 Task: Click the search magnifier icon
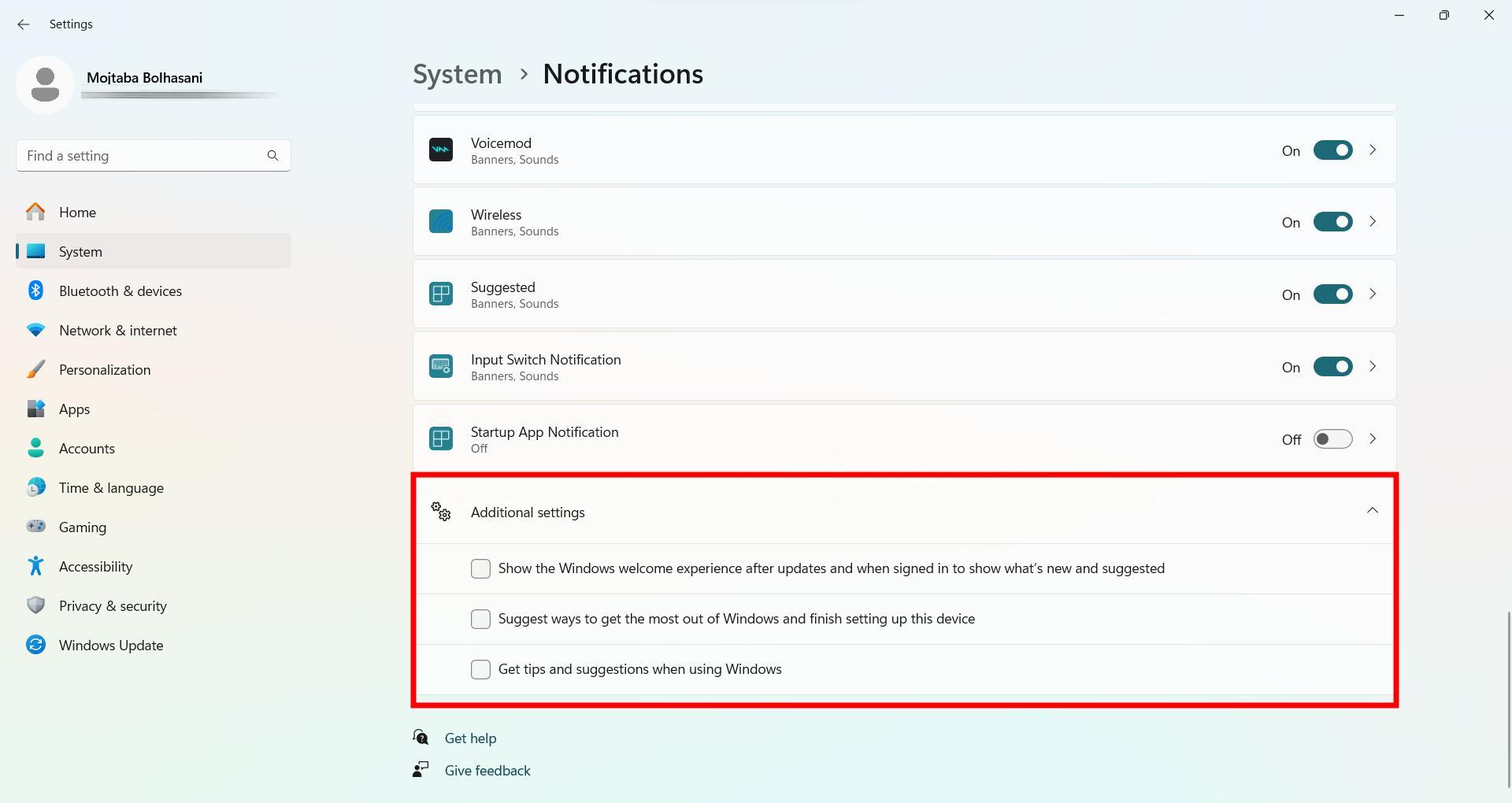272,156
